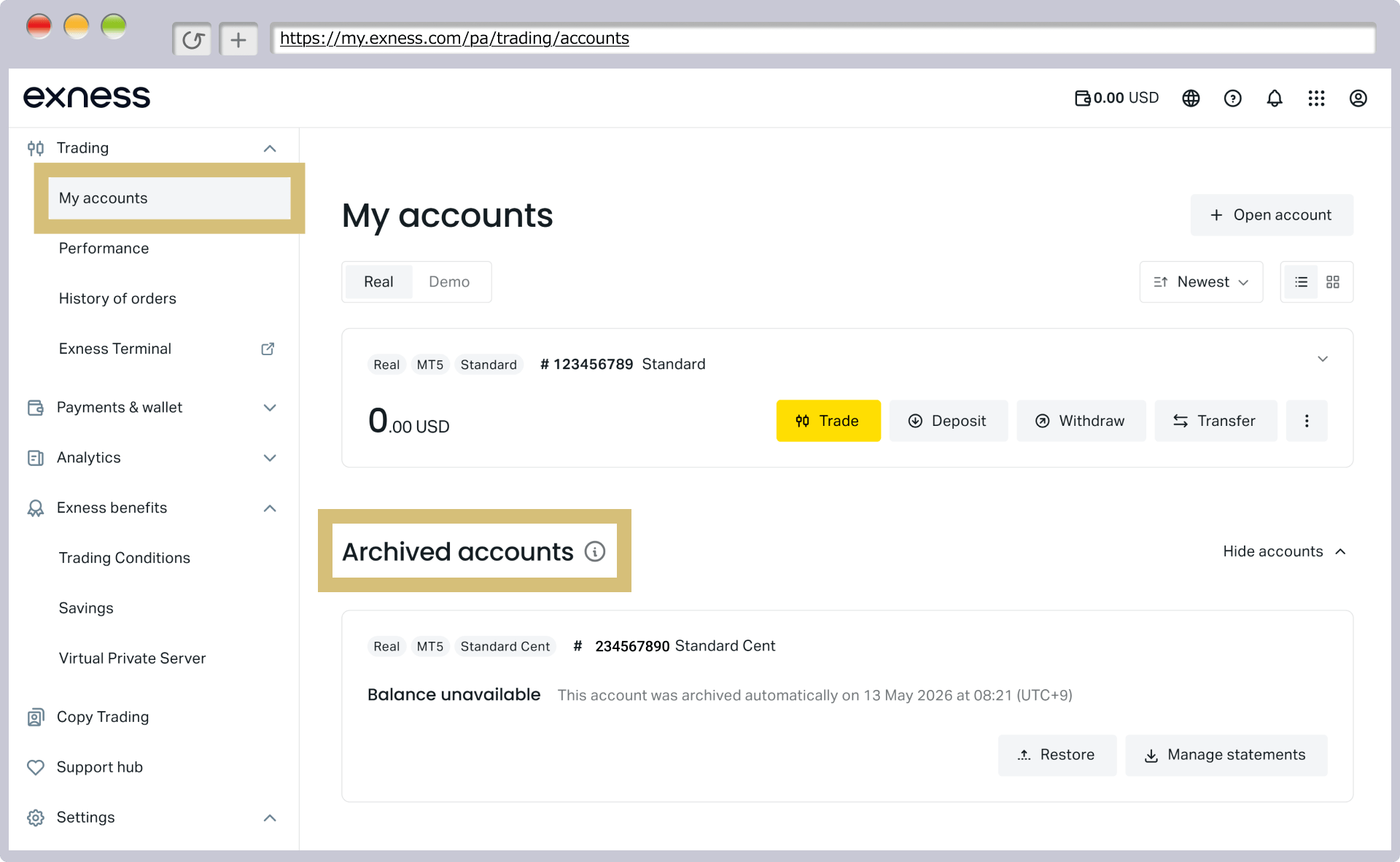This screenshot has height=862, width=1400.
Task: Click Deposit for the Standard account
Action: point(948,421)
